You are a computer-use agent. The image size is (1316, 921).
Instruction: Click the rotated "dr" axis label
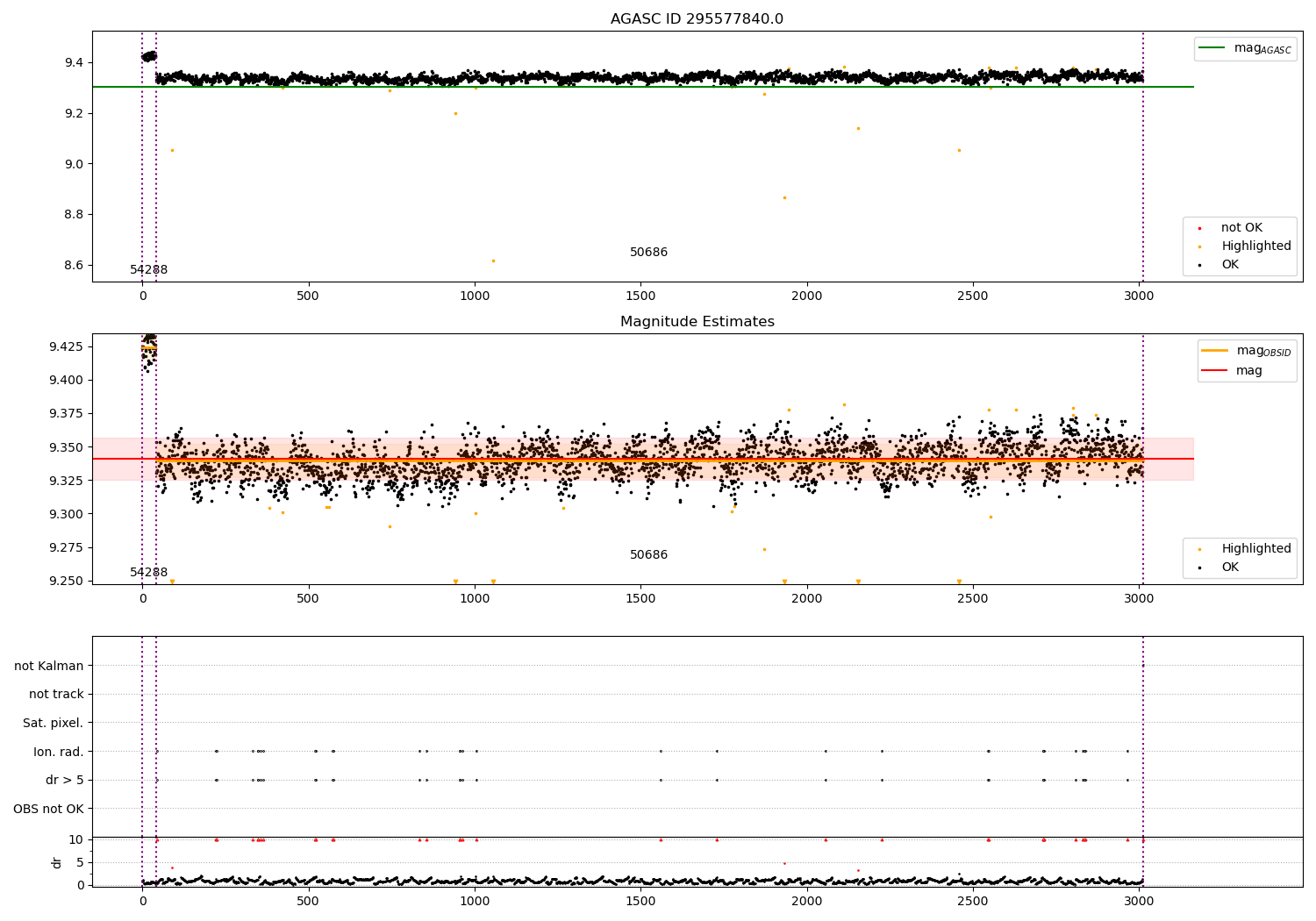click(57, 862)
